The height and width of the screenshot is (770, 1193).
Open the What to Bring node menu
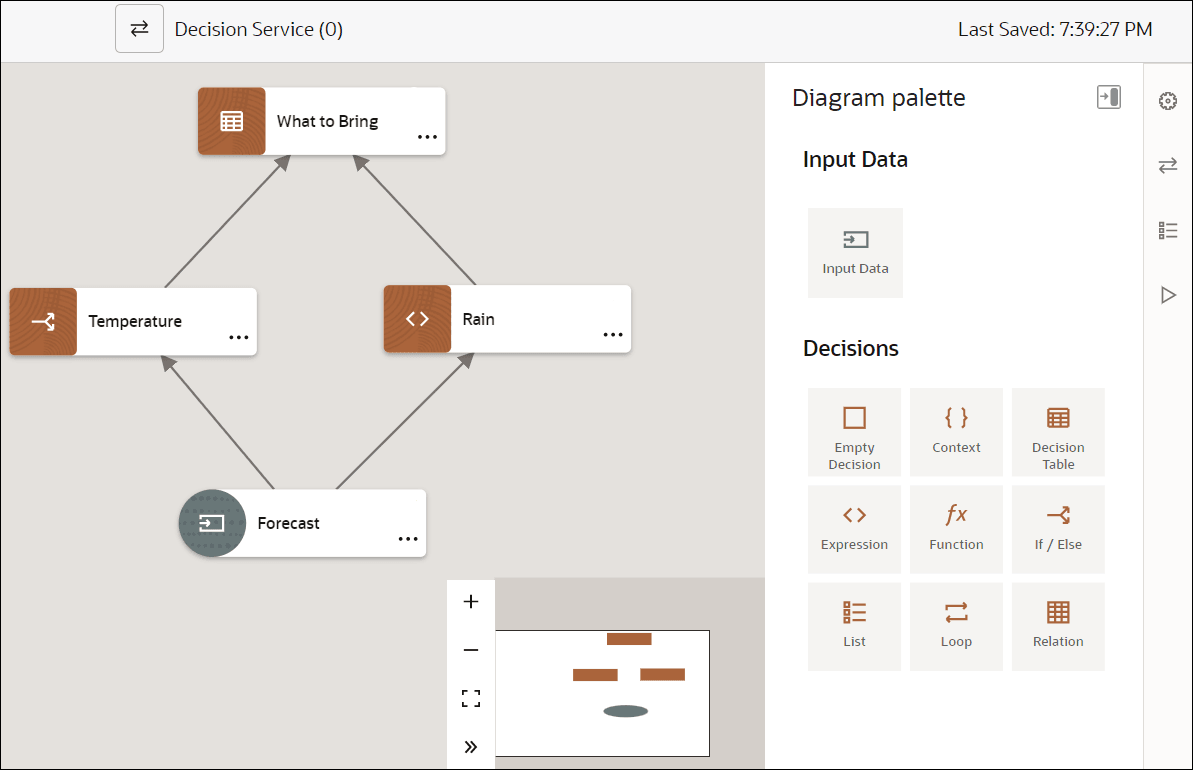[x=427, y=138]
